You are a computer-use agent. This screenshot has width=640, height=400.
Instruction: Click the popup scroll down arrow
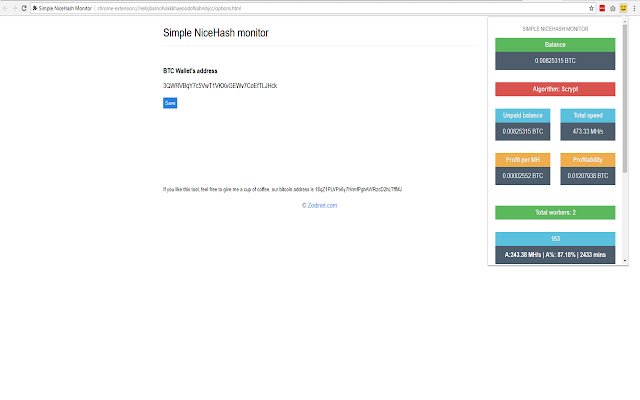(x=625, y=260)
